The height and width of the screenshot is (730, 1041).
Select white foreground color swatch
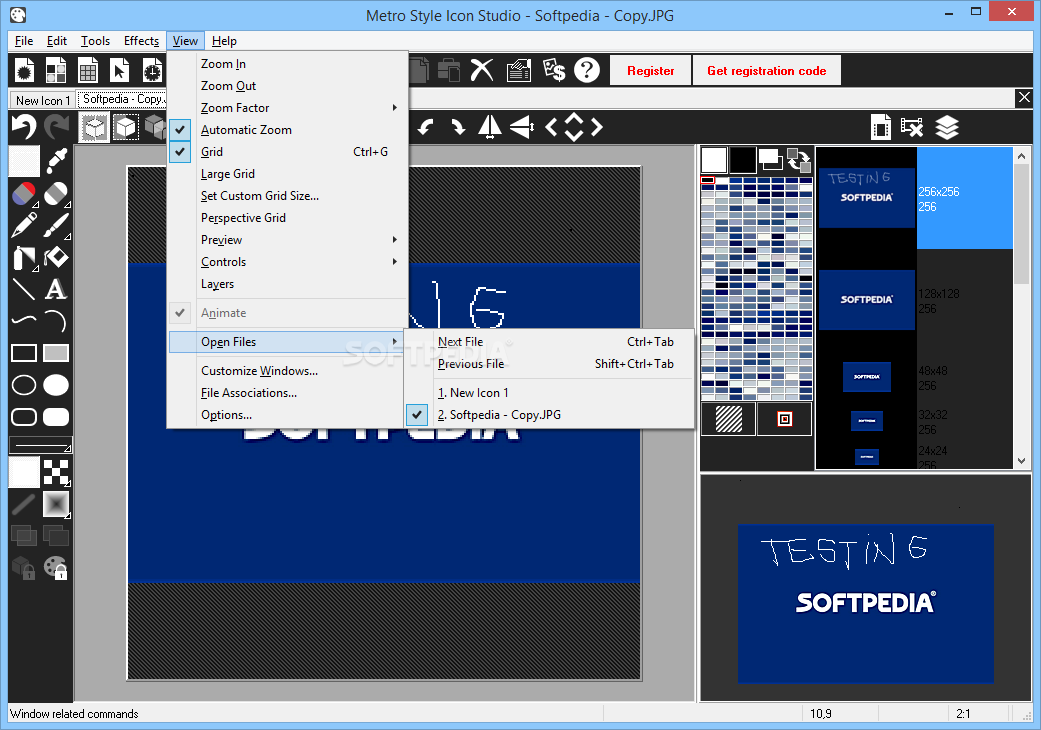(x=714, y=160)
